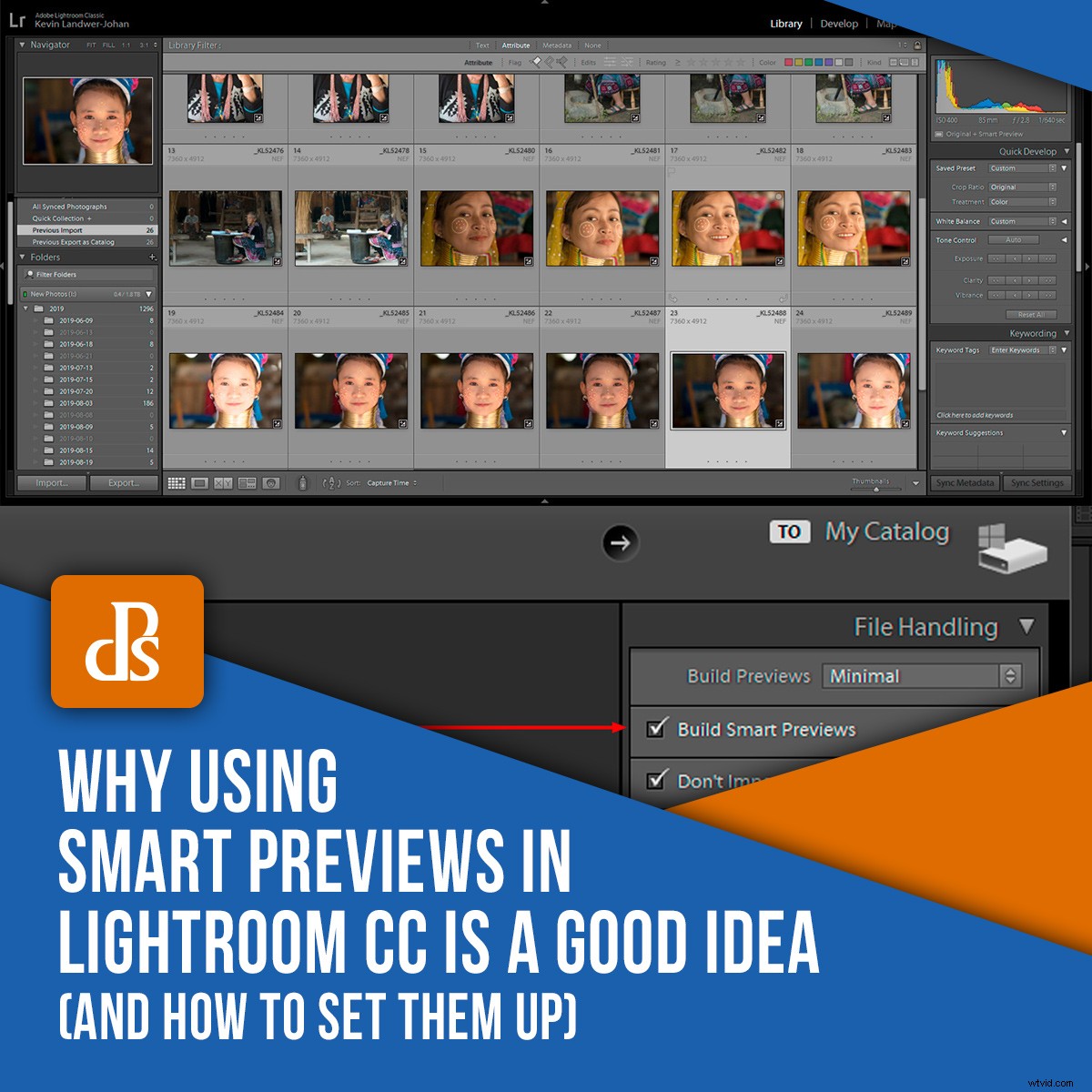Switch to Loupe view

pos(199,482)
